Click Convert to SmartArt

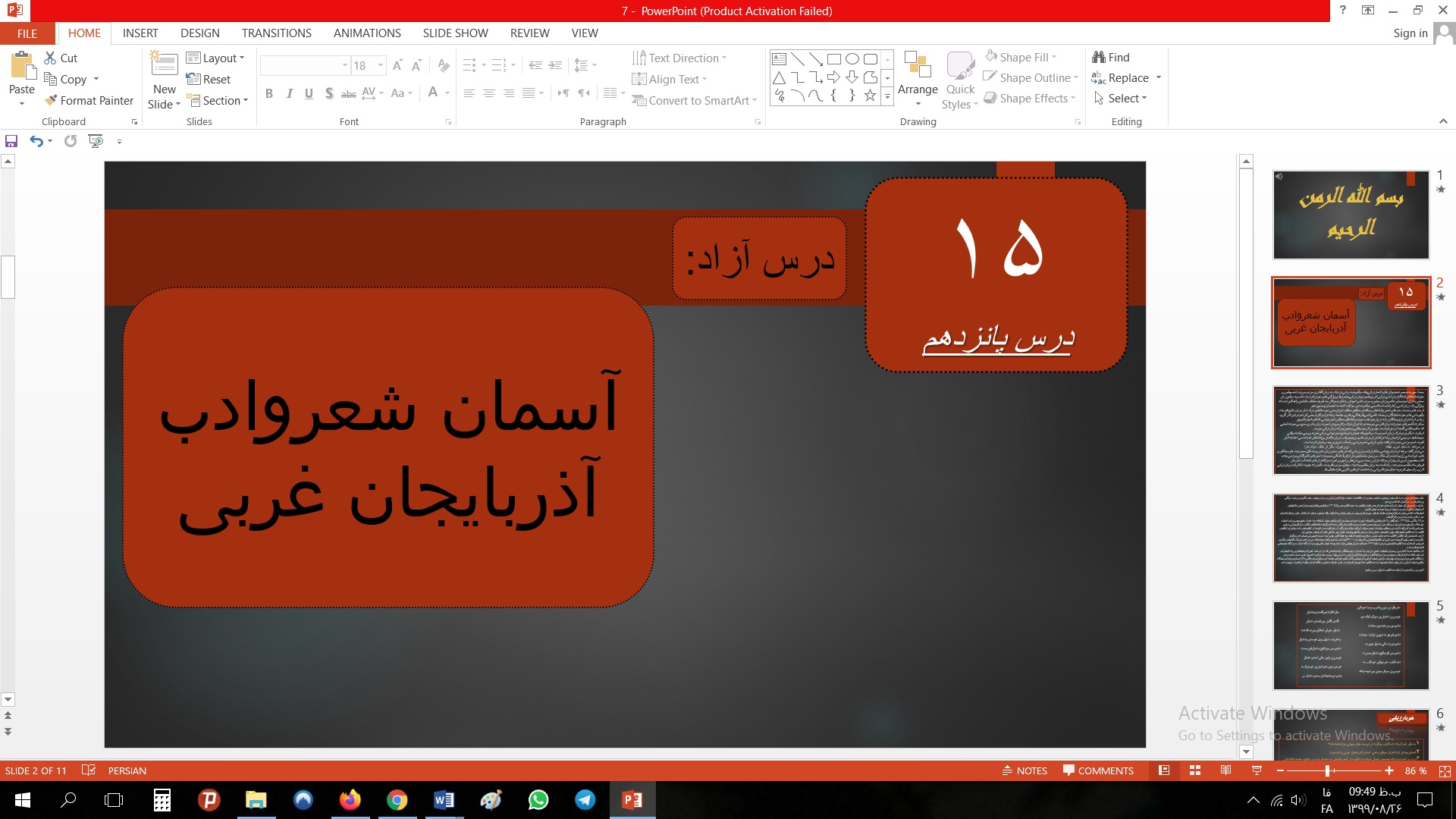click(695, 100)
